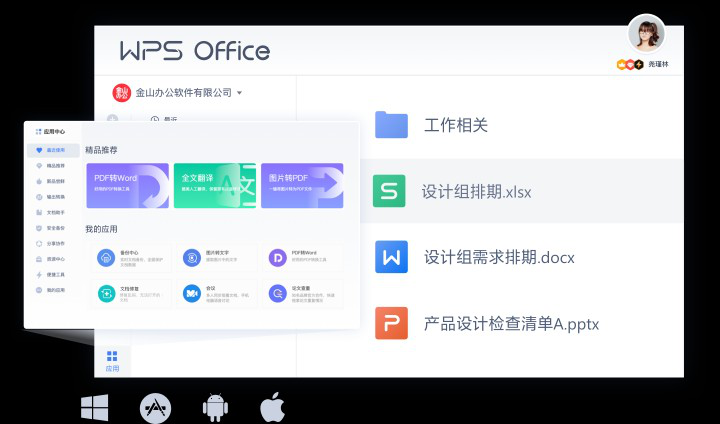Click the 图片转文字 app title text
Screen dimensions: 720x424
217,253
